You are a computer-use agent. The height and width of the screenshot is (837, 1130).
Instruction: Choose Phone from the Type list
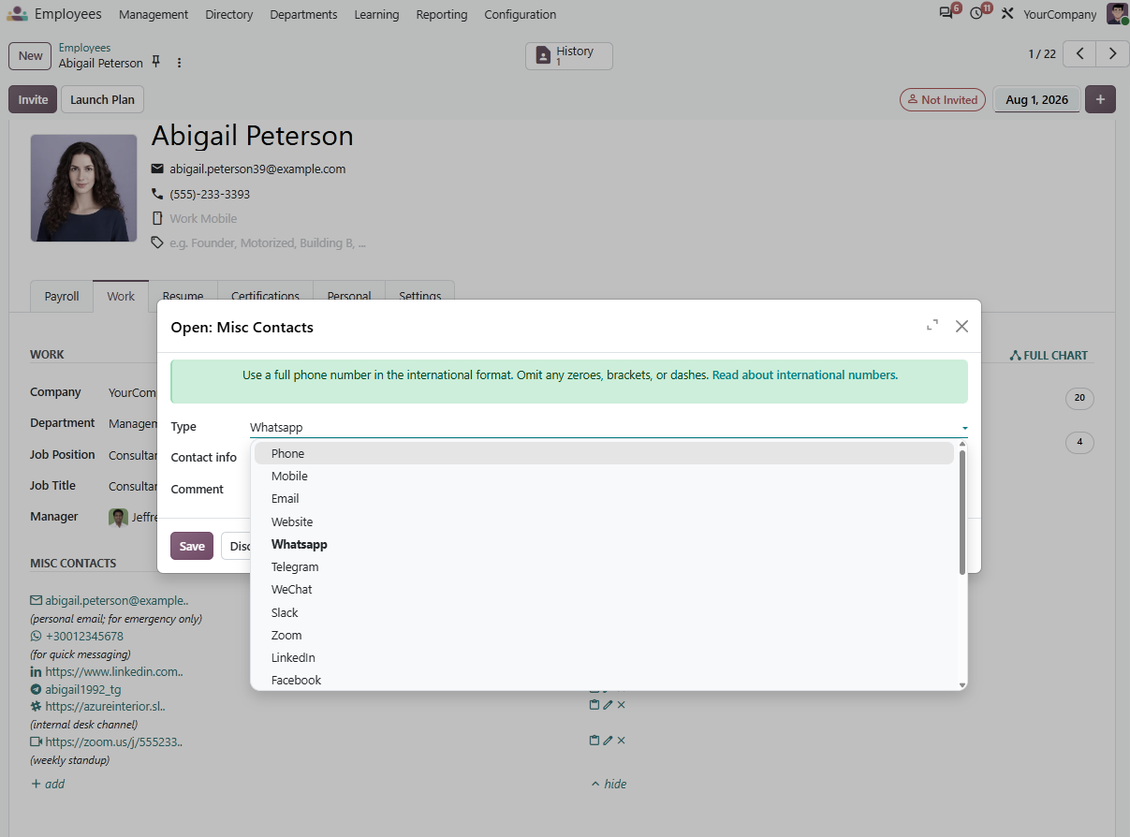click(x=604, y=453)
